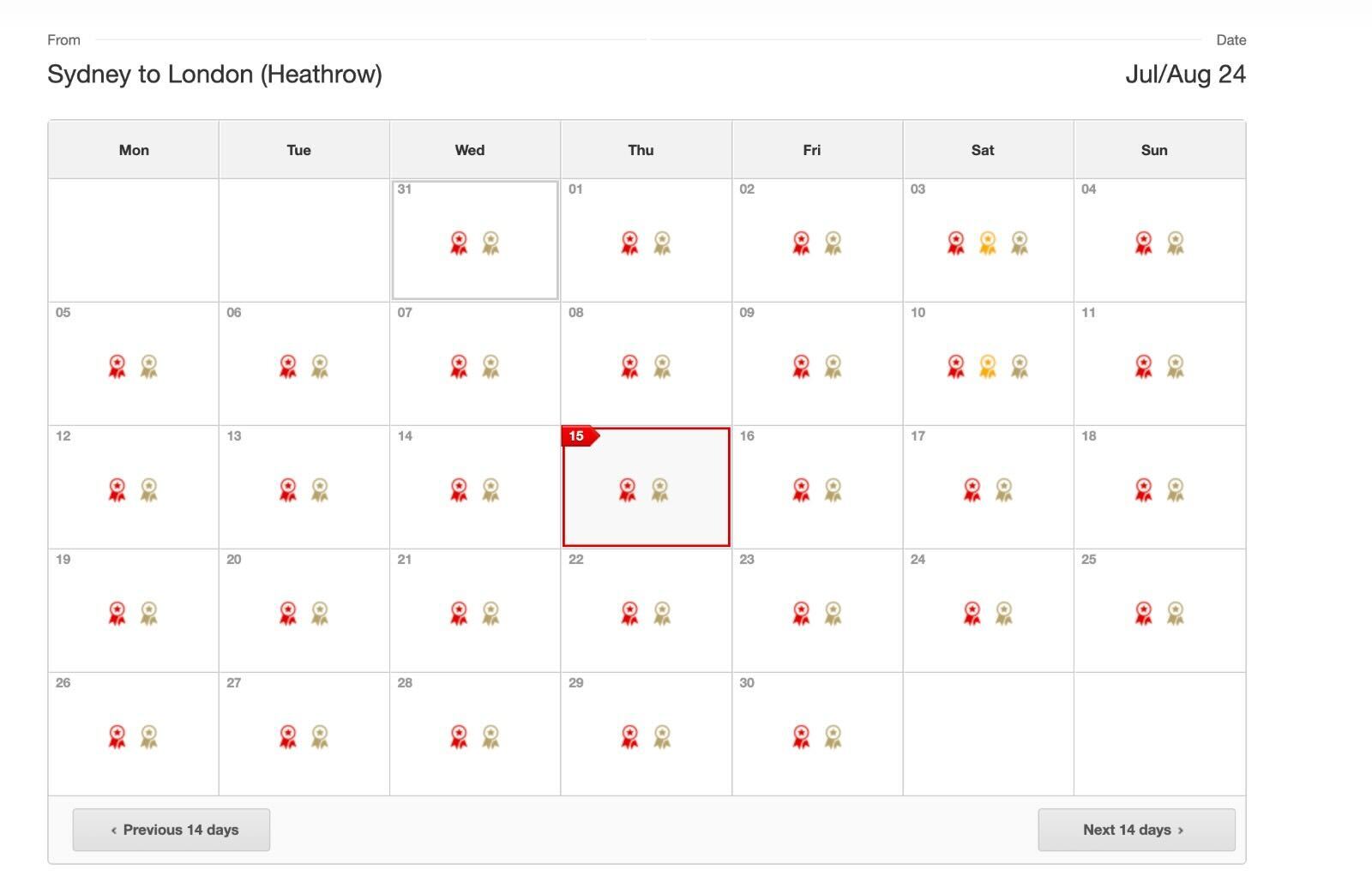Select the tan ribbon icon on Friday 30
Screen dimensions: 1372x894
[x=833, y=737]
